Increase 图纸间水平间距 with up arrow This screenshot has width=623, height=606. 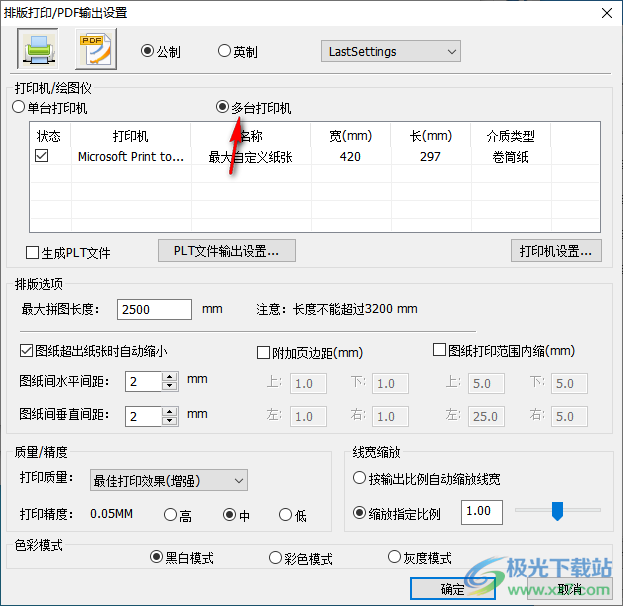170,377
